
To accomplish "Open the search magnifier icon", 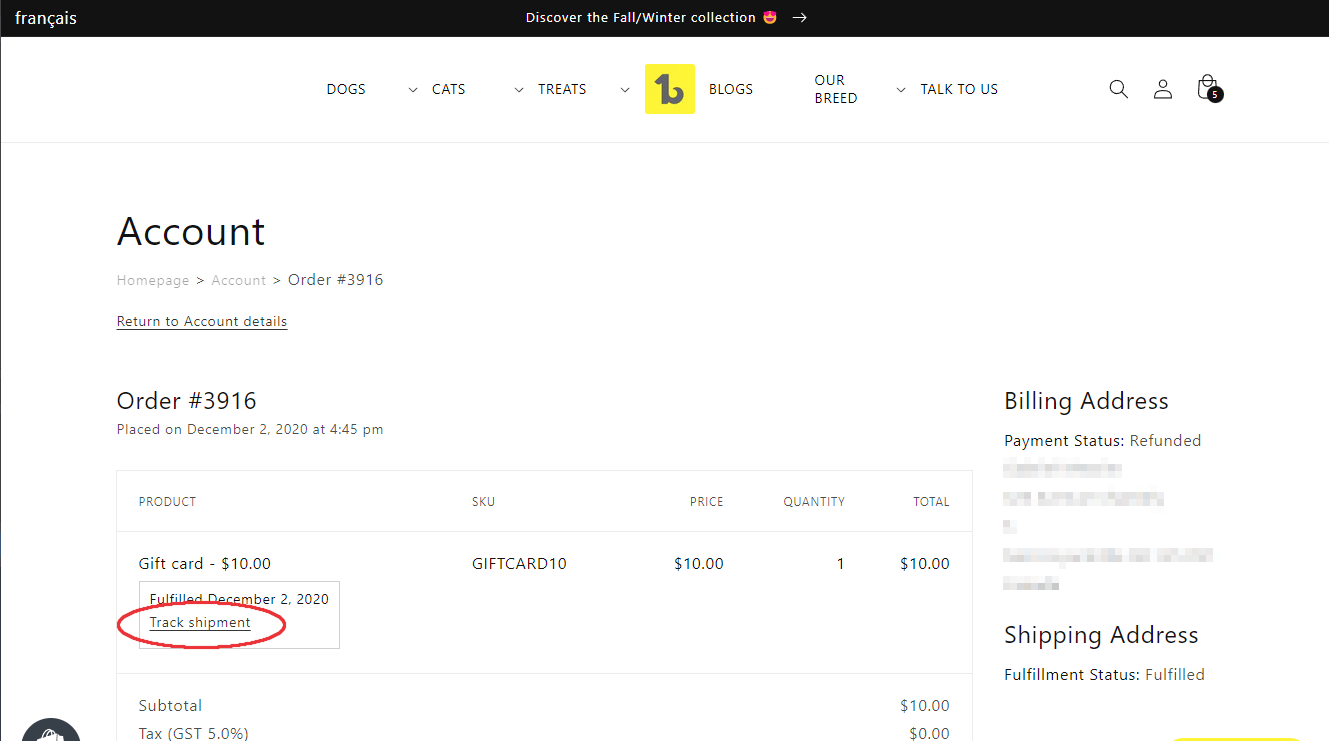I will click(x=1118, y=89).
